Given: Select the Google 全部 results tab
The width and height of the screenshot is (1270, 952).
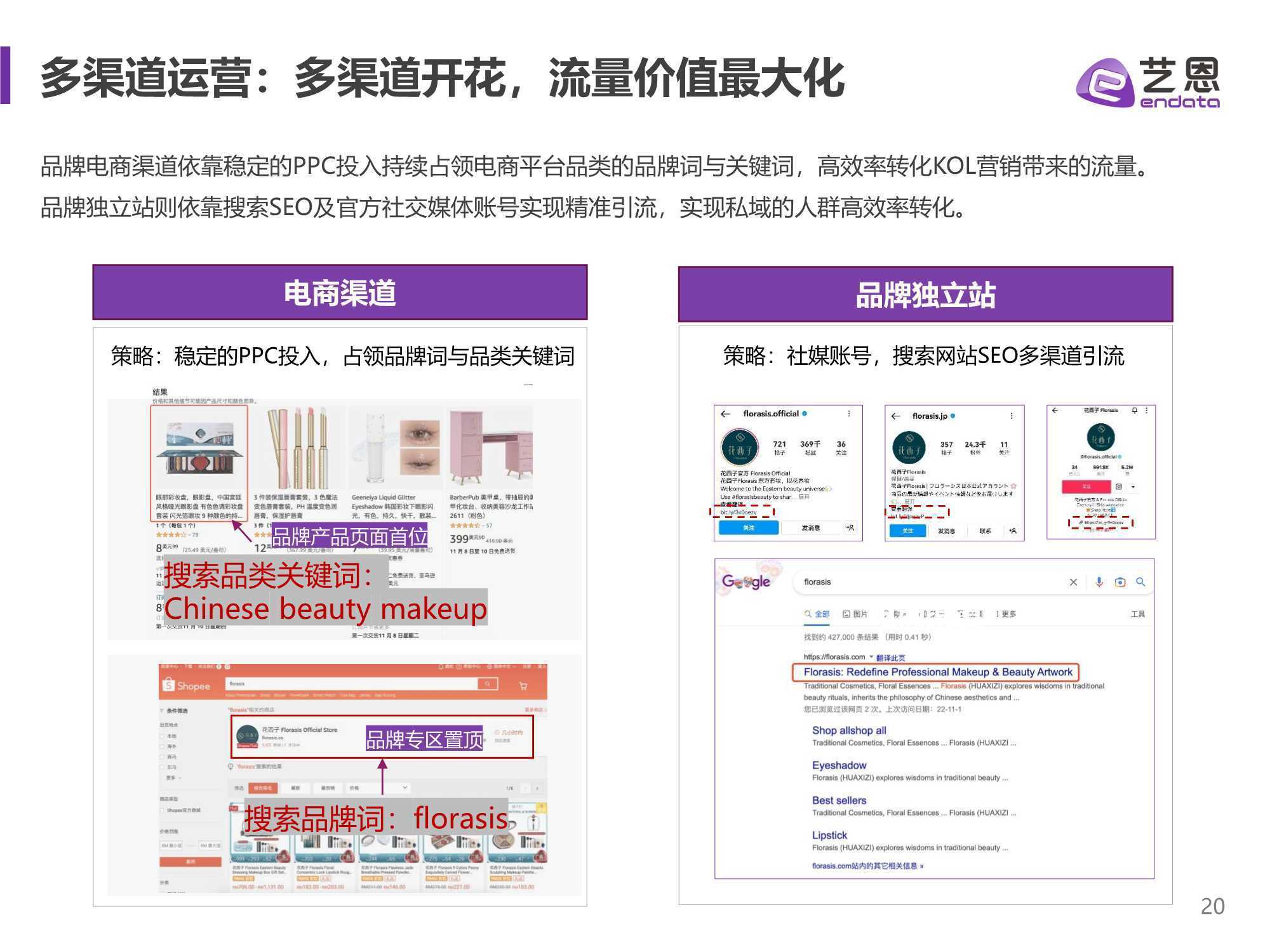Looking at the screenshot, I should point(817,614).
